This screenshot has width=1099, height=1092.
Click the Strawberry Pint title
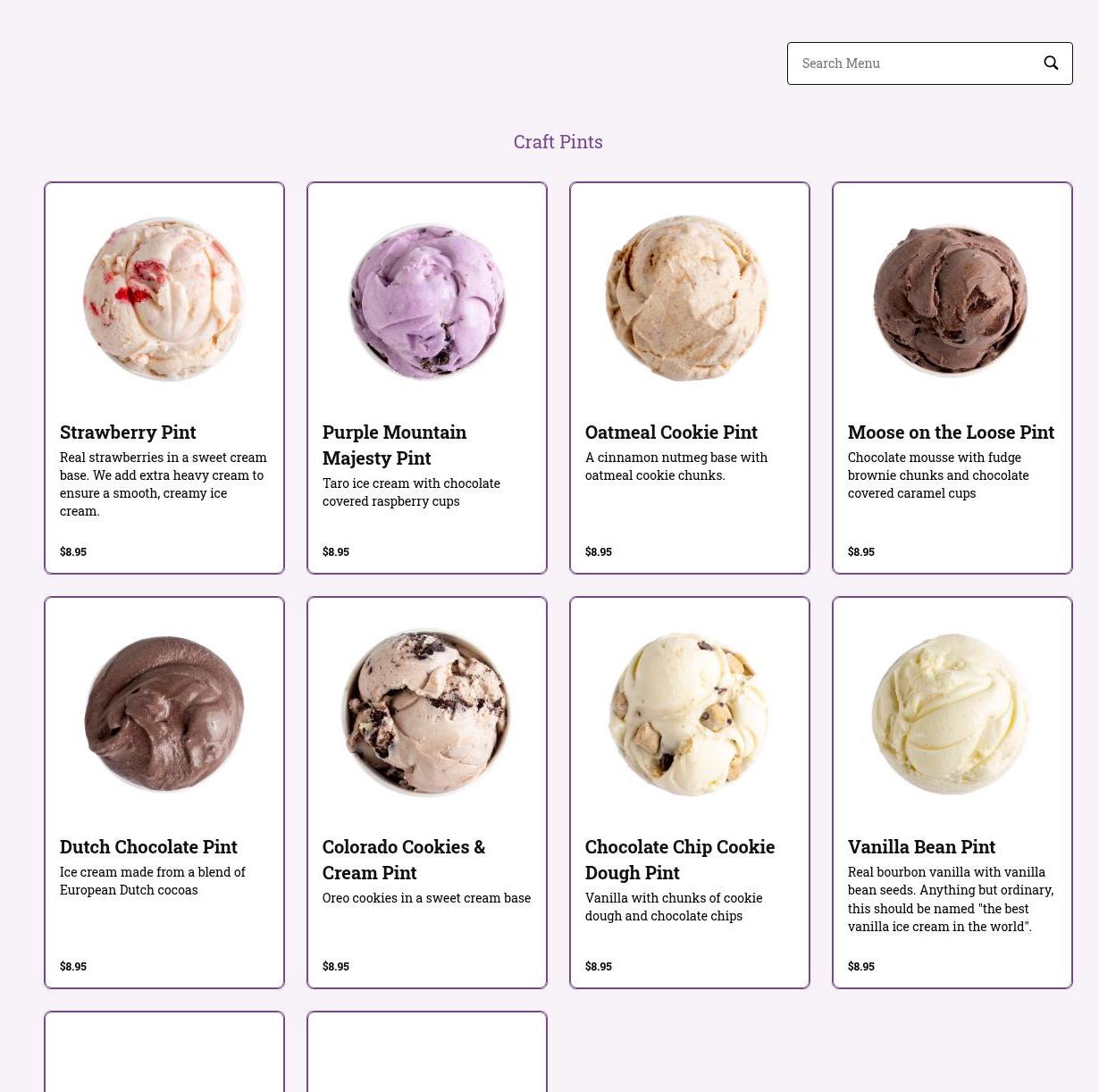pyautogui.click(x=128, y=432)
